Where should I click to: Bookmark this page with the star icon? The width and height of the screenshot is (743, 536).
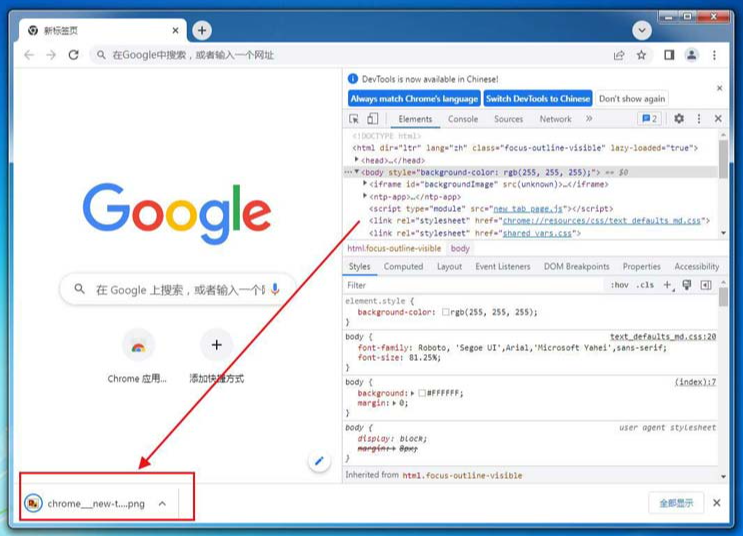[x=642, y=55]
